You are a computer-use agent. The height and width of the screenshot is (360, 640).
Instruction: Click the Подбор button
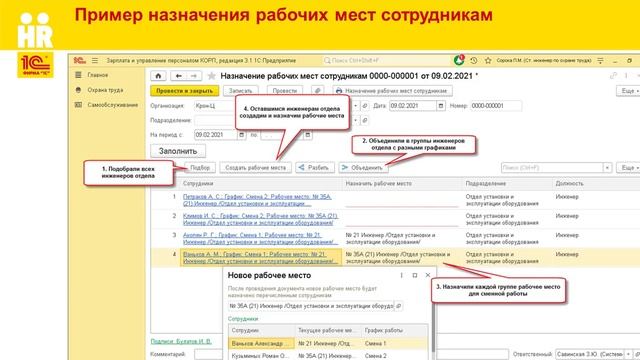(x=200, y=168)
